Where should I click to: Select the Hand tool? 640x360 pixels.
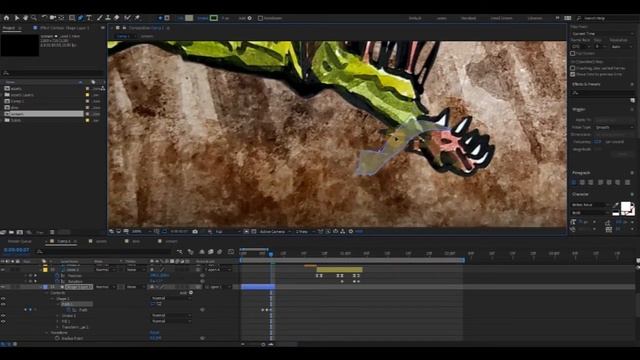[x=25, y=18]
